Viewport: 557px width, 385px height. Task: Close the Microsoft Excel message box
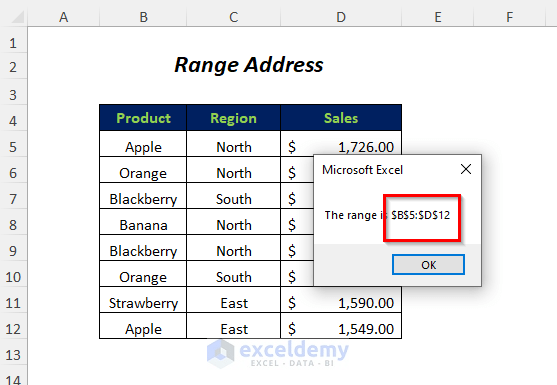pyautogui.click(x=466, y=169)
